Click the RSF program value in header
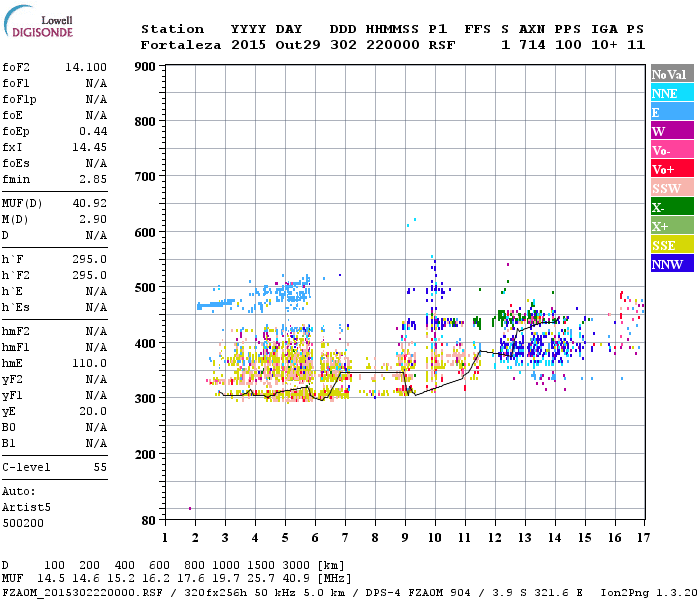The height and width of the screenshot is (600, 700). coord(442,45)
